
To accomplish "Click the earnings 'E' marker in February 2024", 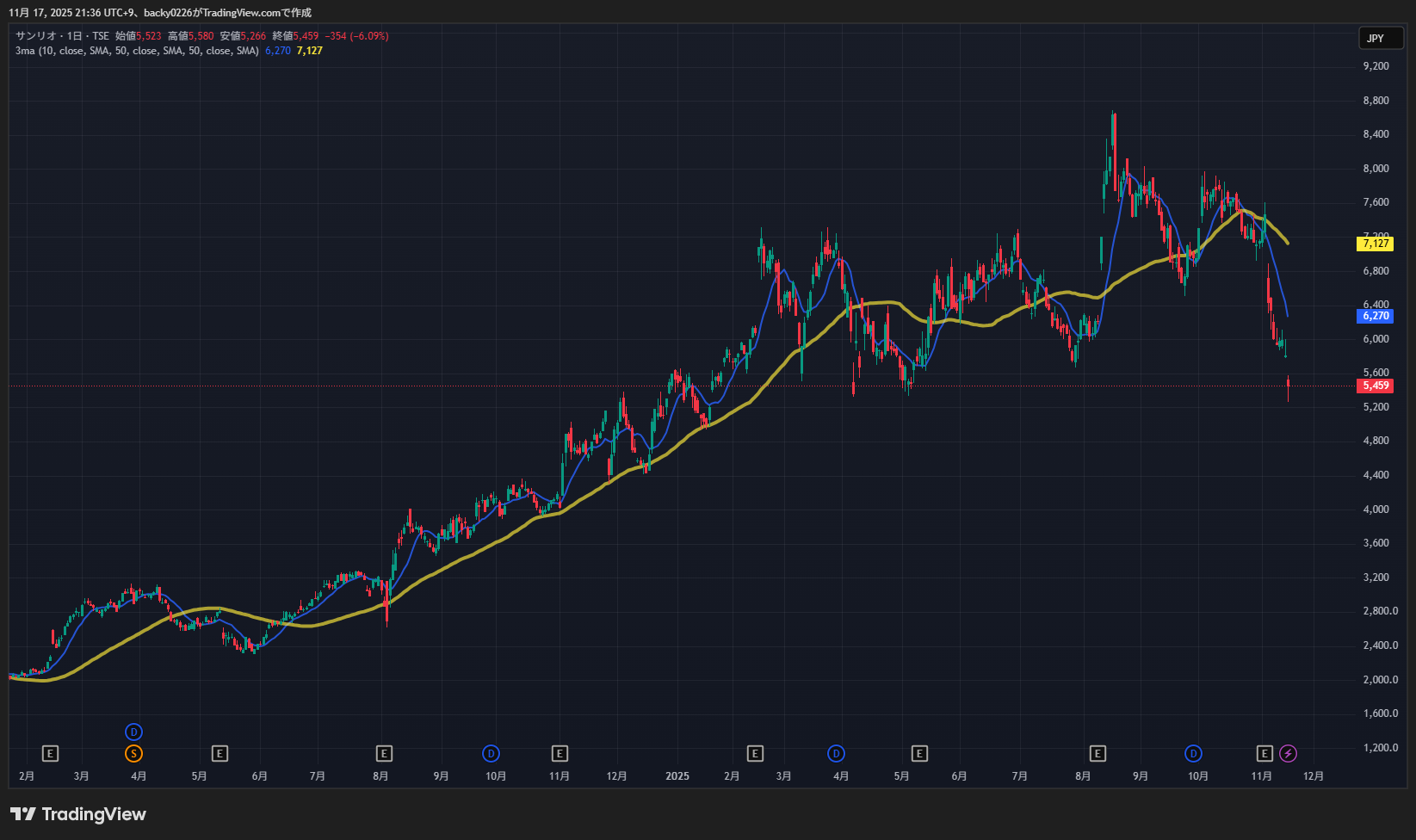I will point(50,754).
